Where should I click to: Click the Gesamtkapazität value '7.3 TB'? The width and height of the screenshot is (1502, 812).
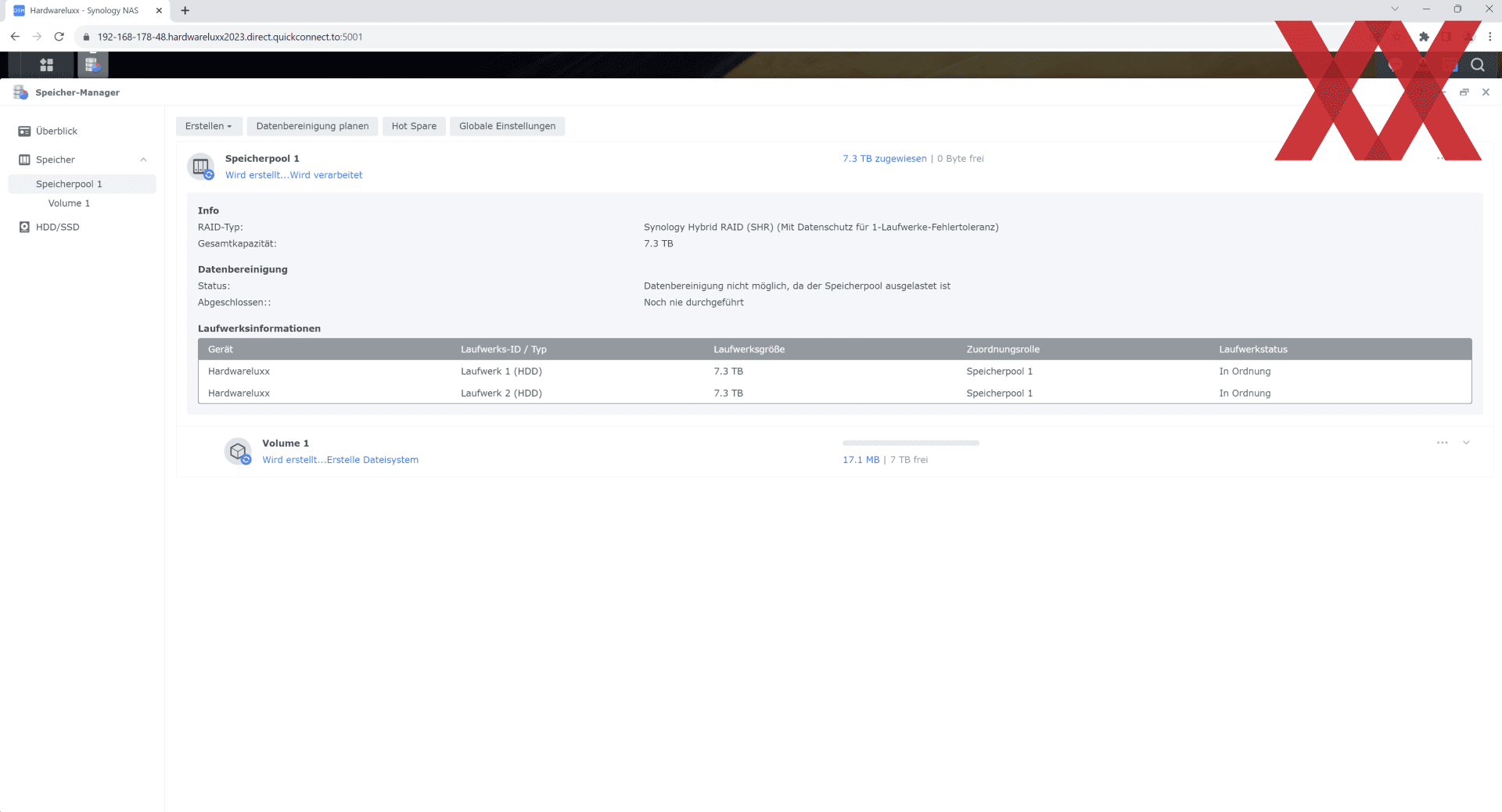[659, 244]
